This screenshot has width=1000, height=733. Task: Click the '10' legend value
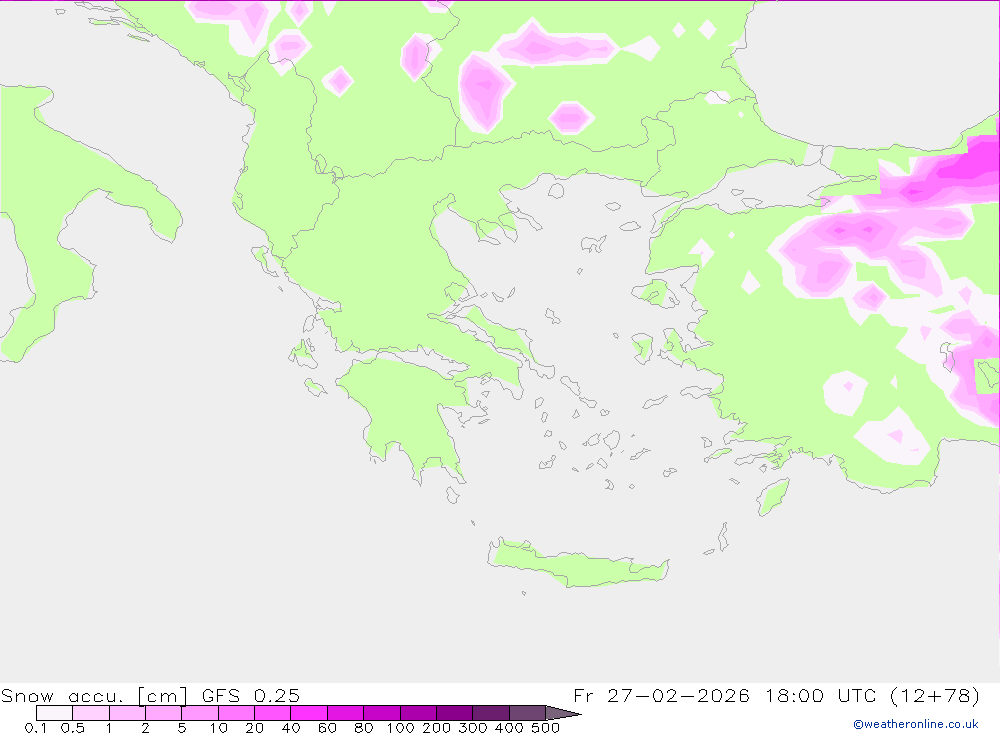pyautogui.click(x=218, y=727)
